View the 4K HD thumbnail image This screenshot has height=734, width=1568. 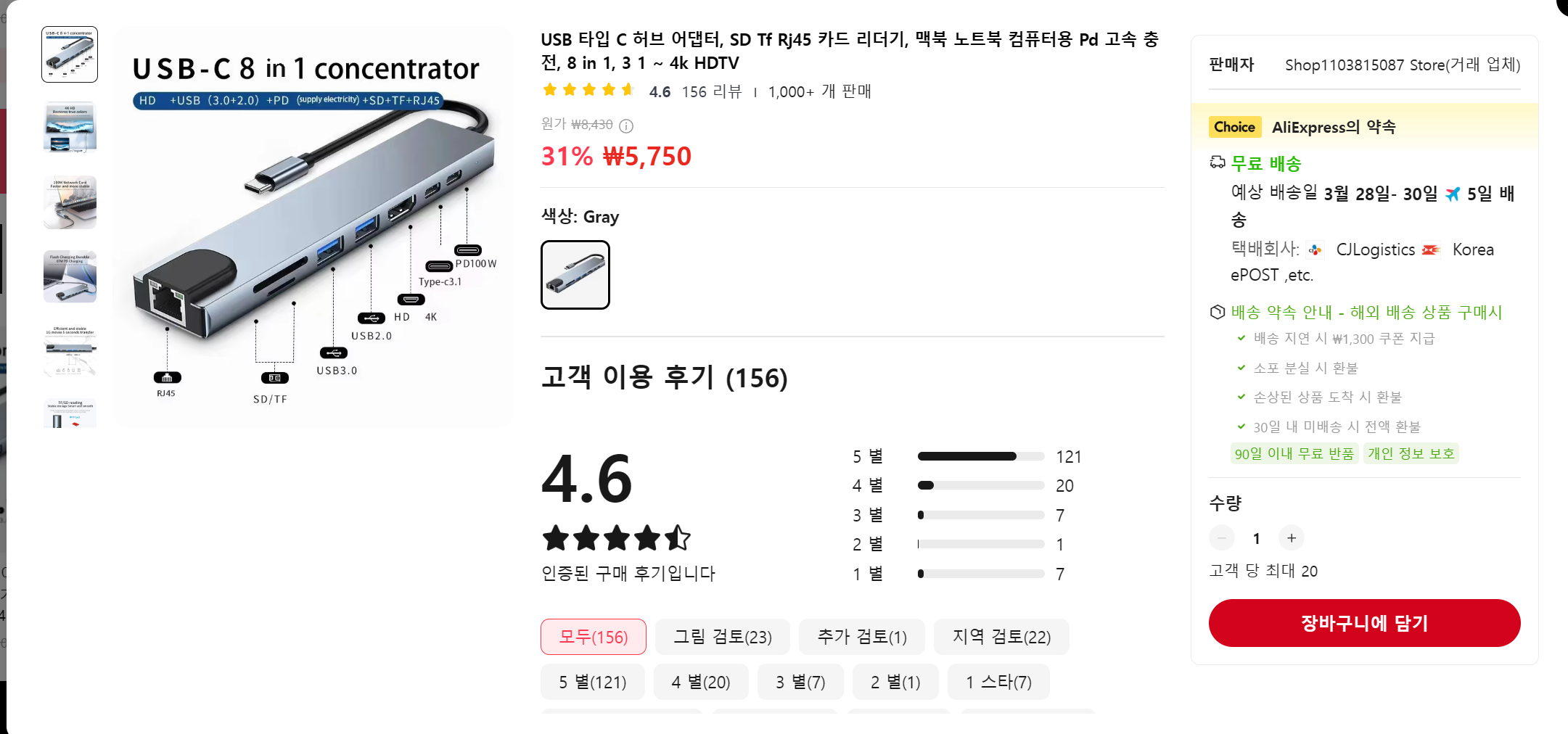click(x=70, y=128)
